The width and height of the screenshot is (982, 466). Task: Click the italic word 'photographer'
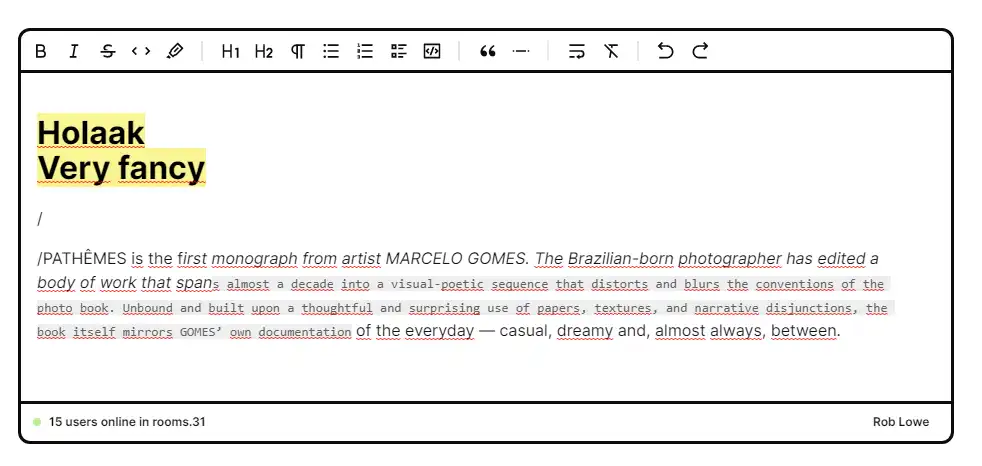tap(730, 258)
